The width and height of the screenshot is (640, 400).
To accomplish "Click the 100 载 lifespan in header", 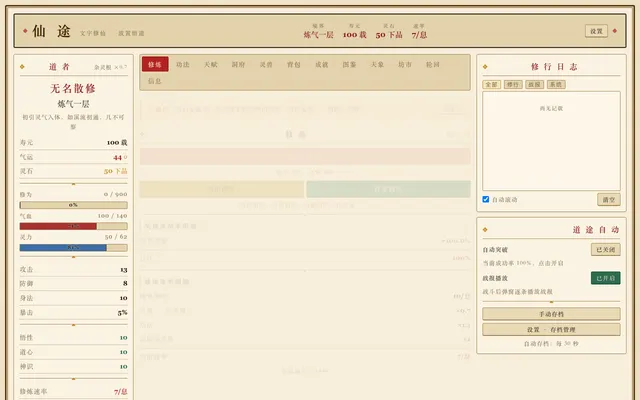I will (x=354, y=35).
